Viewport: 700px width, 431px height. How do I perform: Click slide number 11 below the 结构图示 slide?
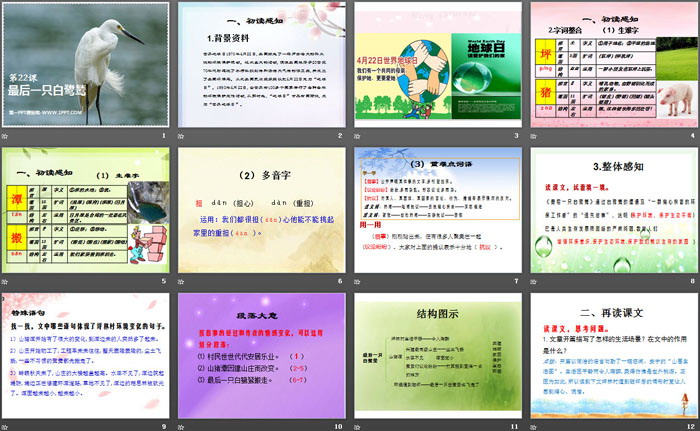pyautogui.click(x=515, y=427)
